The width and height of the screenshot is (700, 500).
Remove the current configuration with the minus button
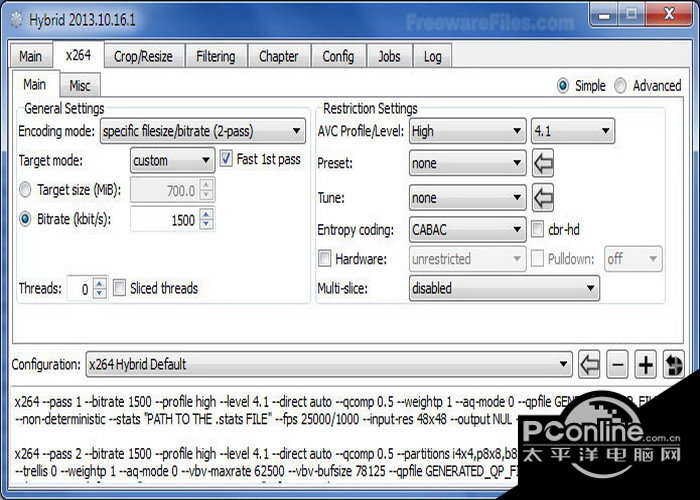[617, 365]
